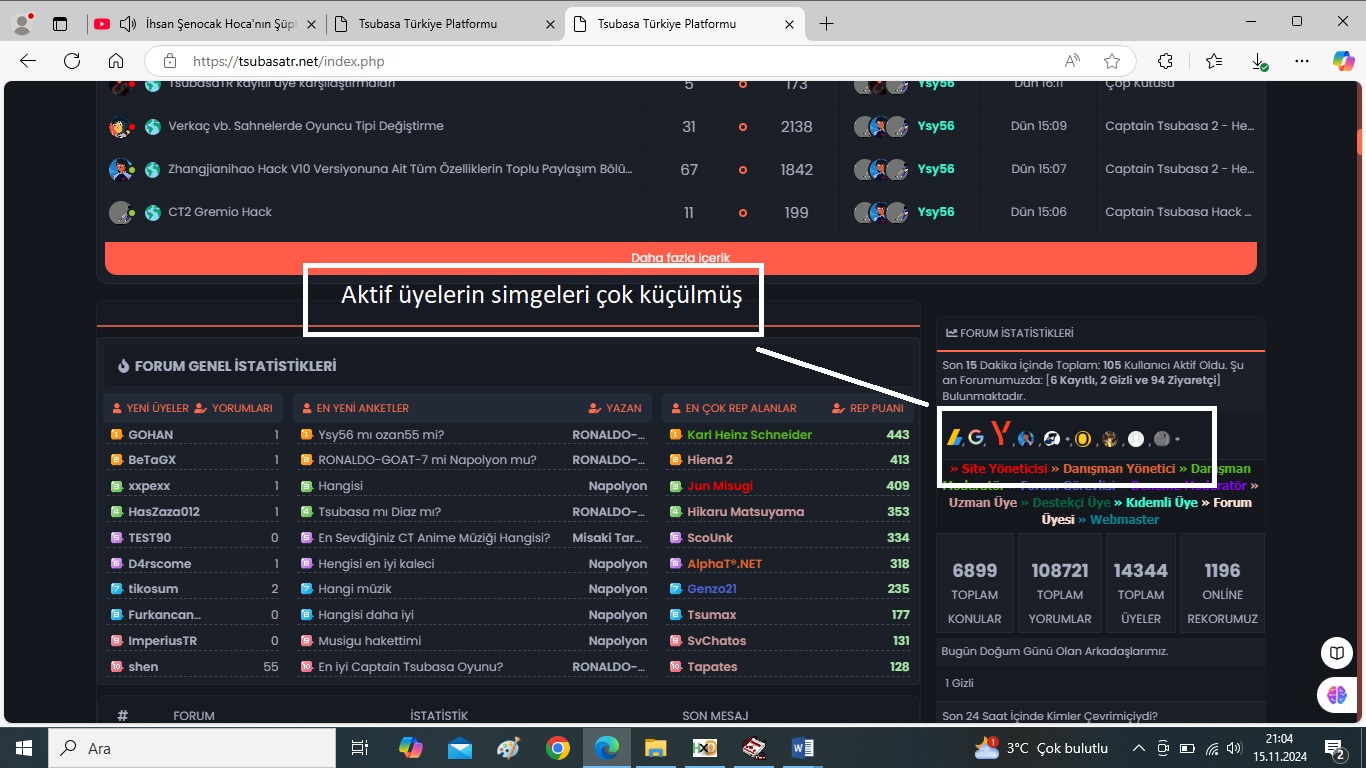Click the Google G member avatar
Image resolution: width=1366 pixels, height=768 pixels.
[976, 437]
